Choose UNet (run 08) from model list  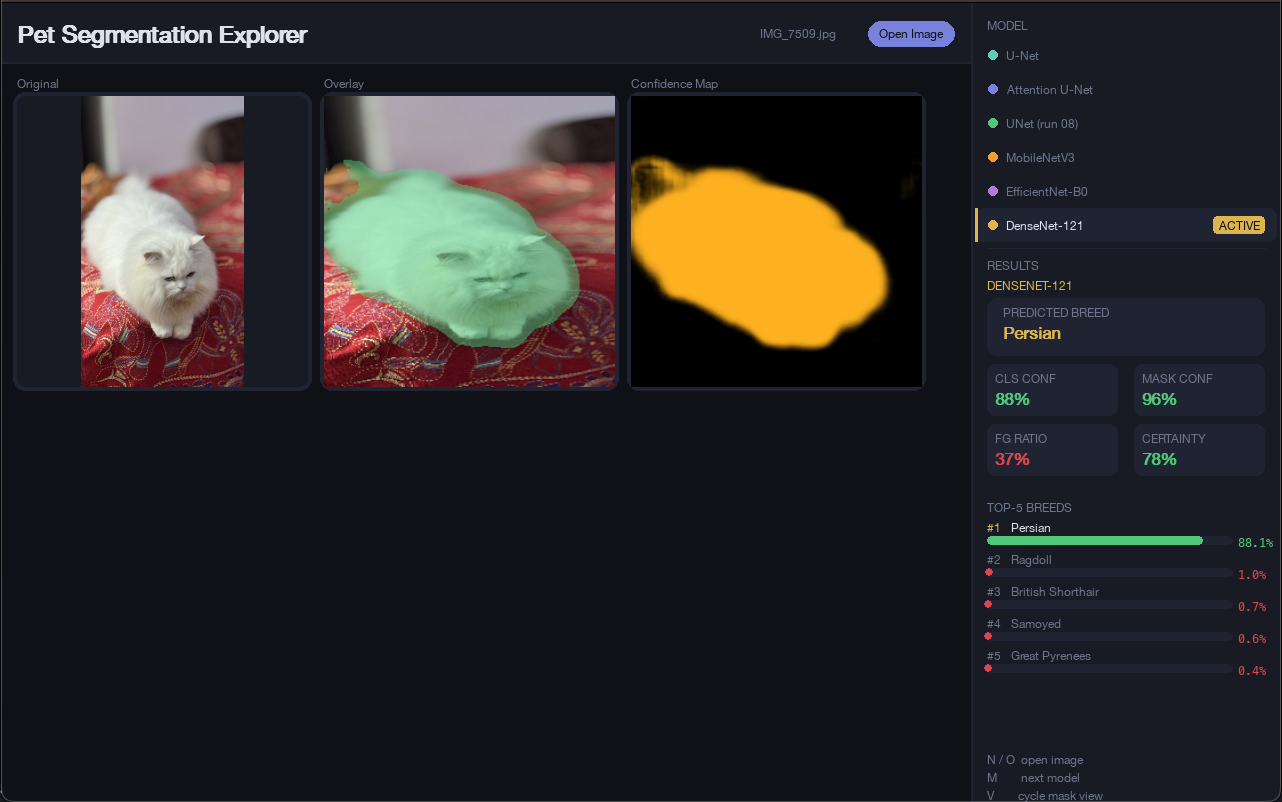click(x=1126, y=124)
